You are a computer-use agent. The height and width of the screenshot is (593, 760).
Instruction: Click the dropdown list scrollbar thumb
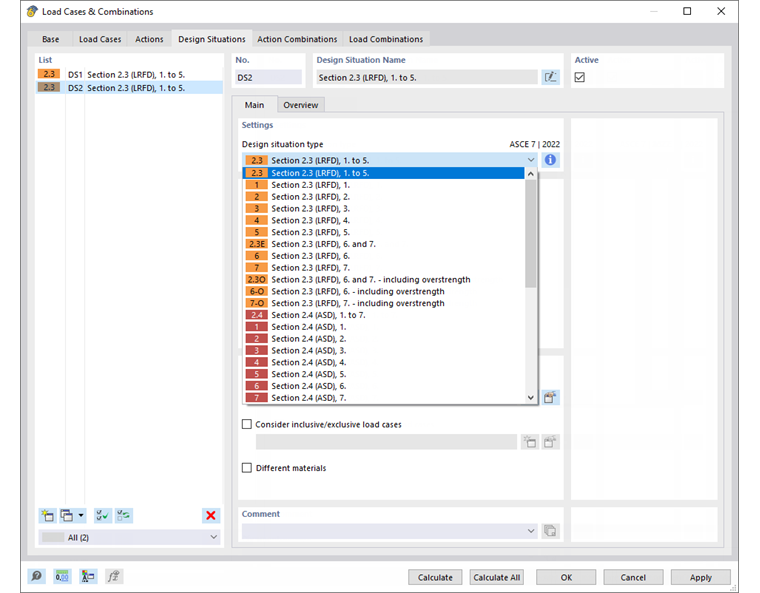[531, 233]
